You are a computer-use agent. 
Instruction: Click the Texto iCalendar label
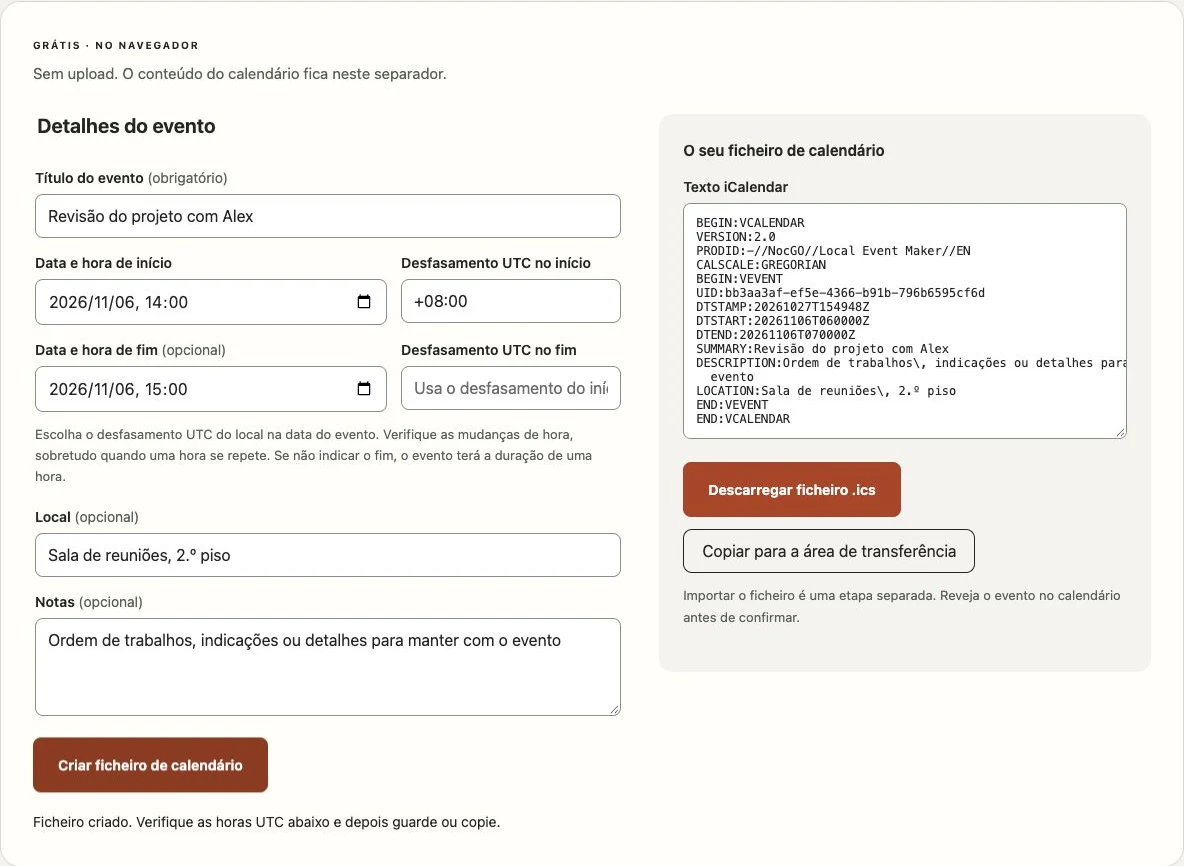(x=735, y=186)
